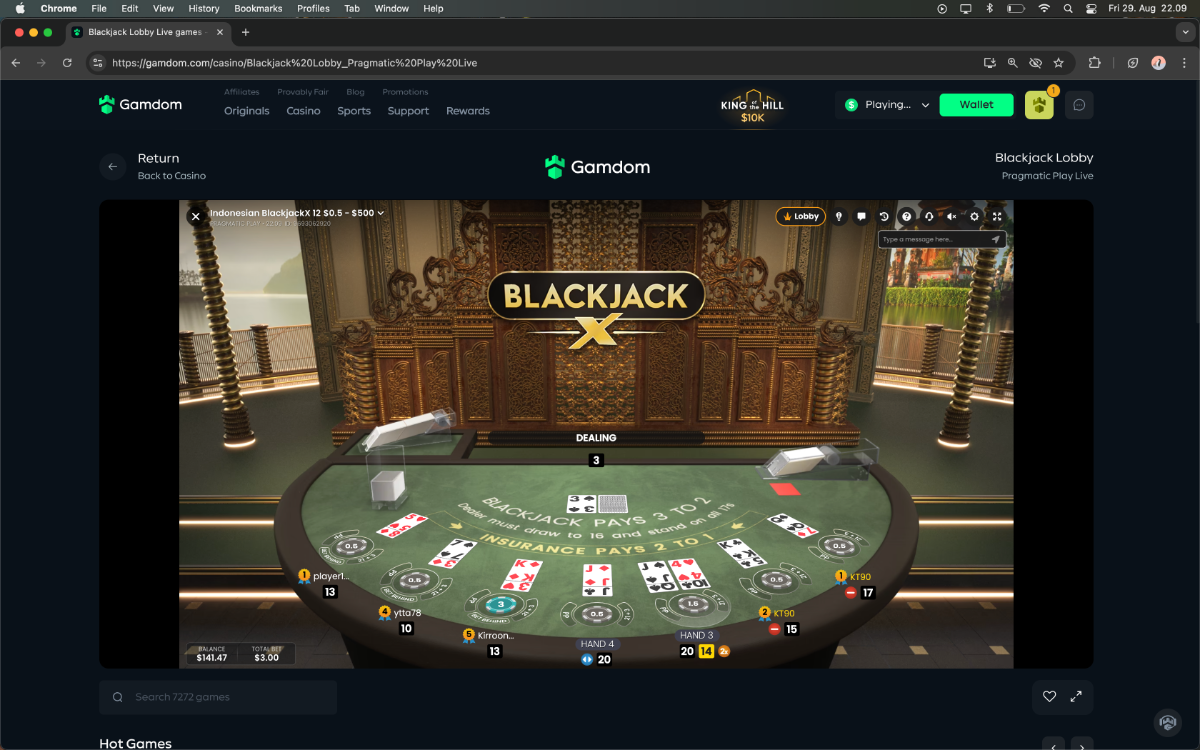Send the chat message arrow icon
The width and height of the screenshot is (1200, 750).
tap(996, 239)
